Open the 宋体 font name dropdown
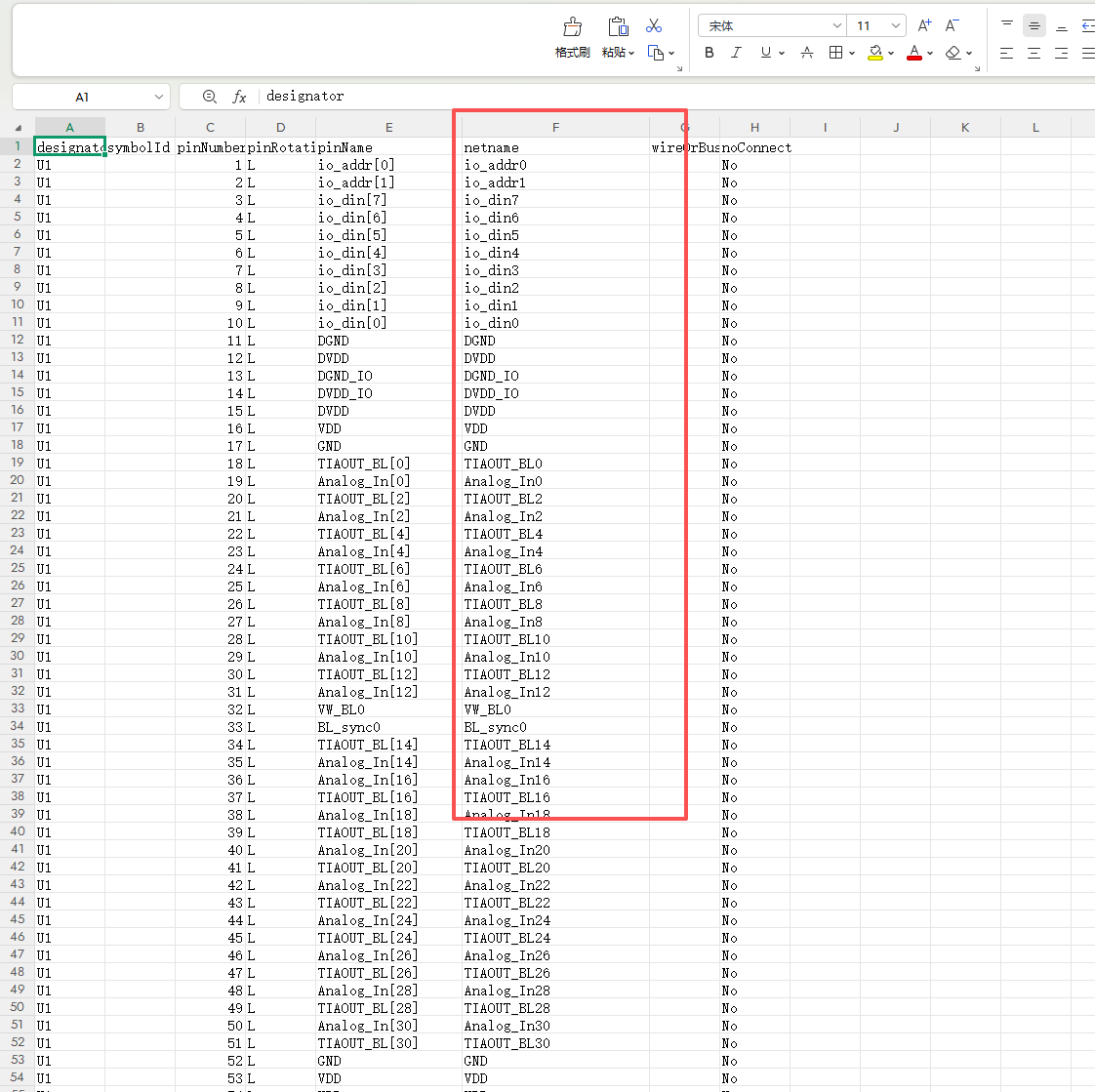The height and width of the screenshot is (1092, 1095). (x=837, y=25)
